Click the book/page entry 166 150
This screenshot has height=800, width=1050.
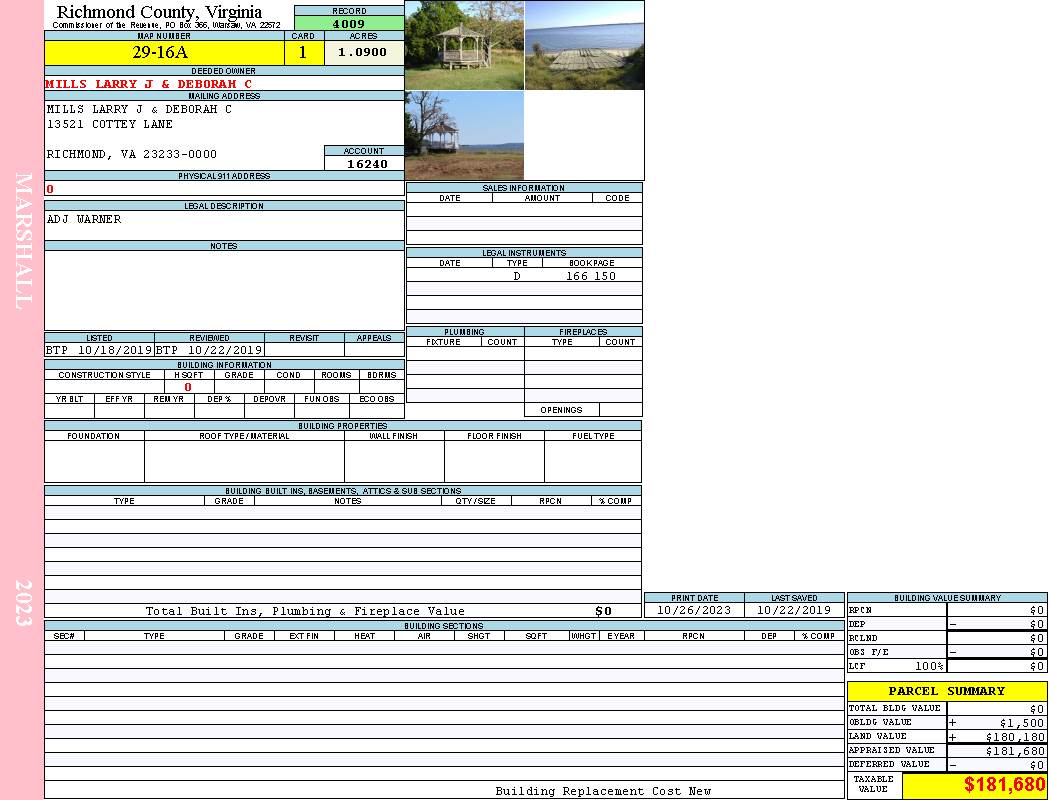[x=591, y=276]
